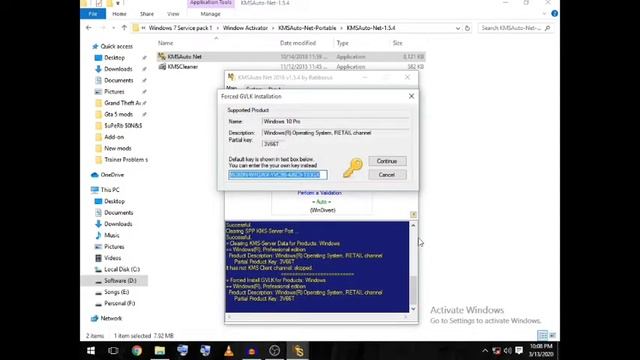Click the Search KMSAuto-Net box
The height and width of the screenshot is (360, 640).
516,28
